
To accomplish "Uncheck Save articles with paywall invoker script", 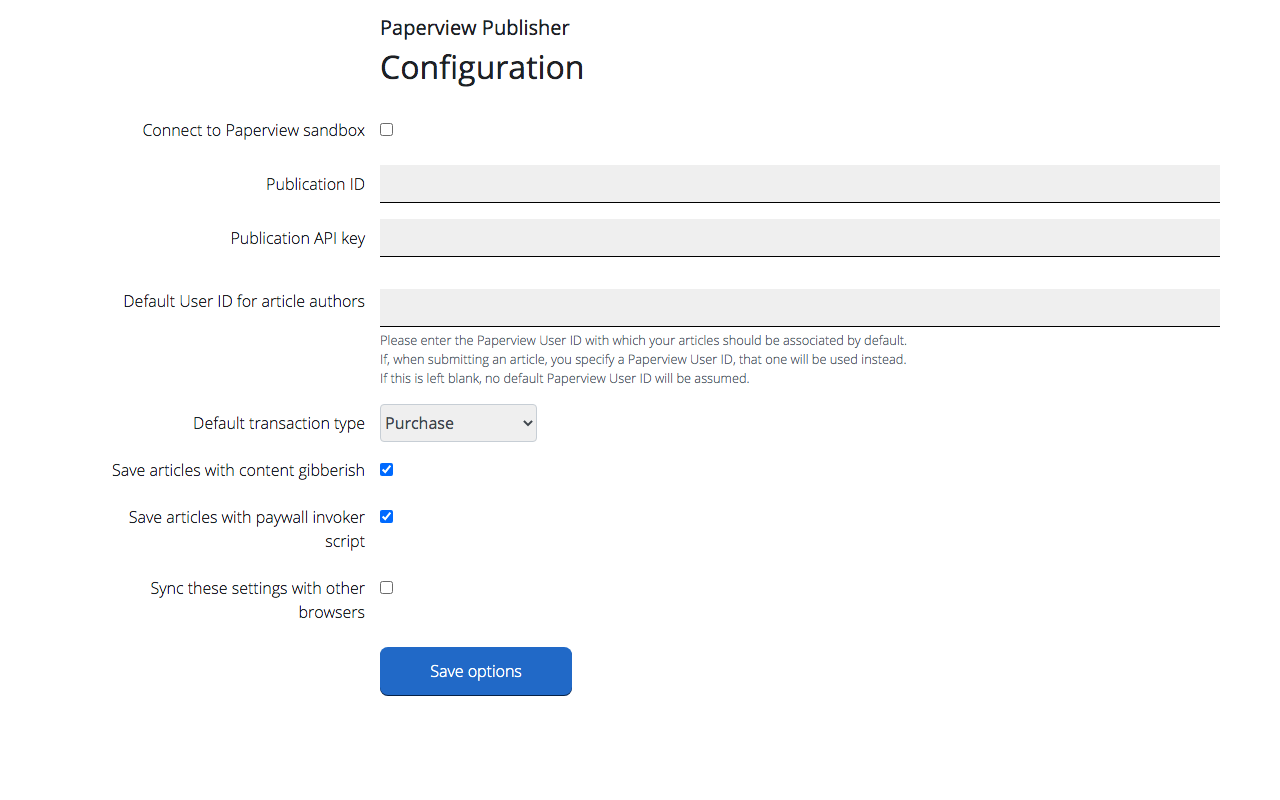I will click(387, 517).
